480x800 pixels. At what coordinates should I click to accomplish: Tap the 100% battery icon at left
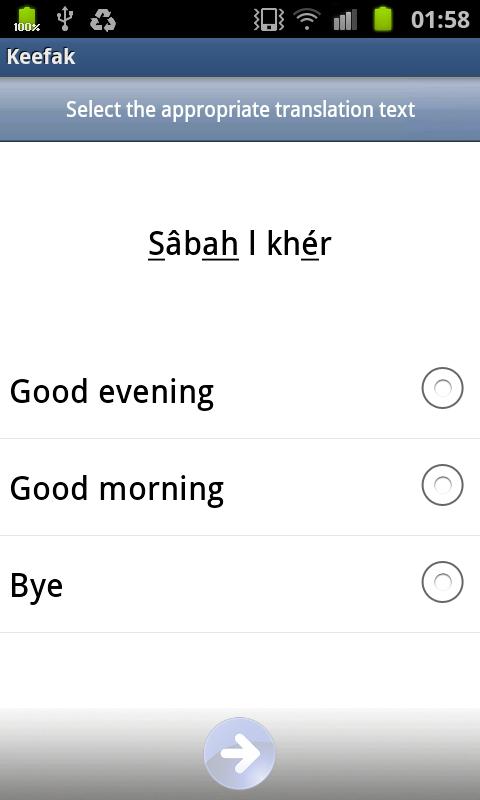pos(27,19)
